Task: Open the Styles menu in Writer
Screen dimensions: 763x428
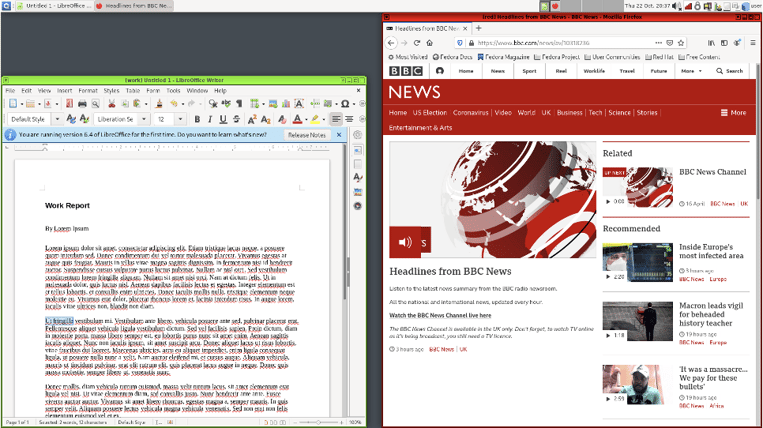Action: [x=111, y=90]
